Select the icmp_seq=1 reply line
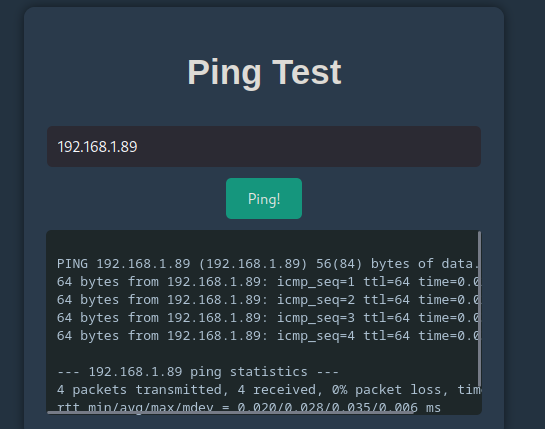545x429 pixels. point(268,282)
